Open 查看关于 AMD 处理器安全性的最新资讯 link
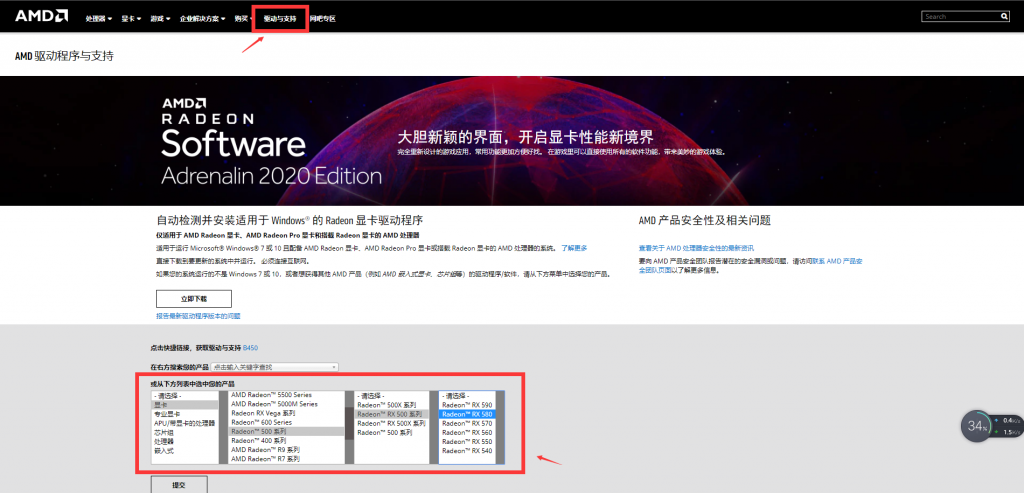 click(x=696, y=248)
